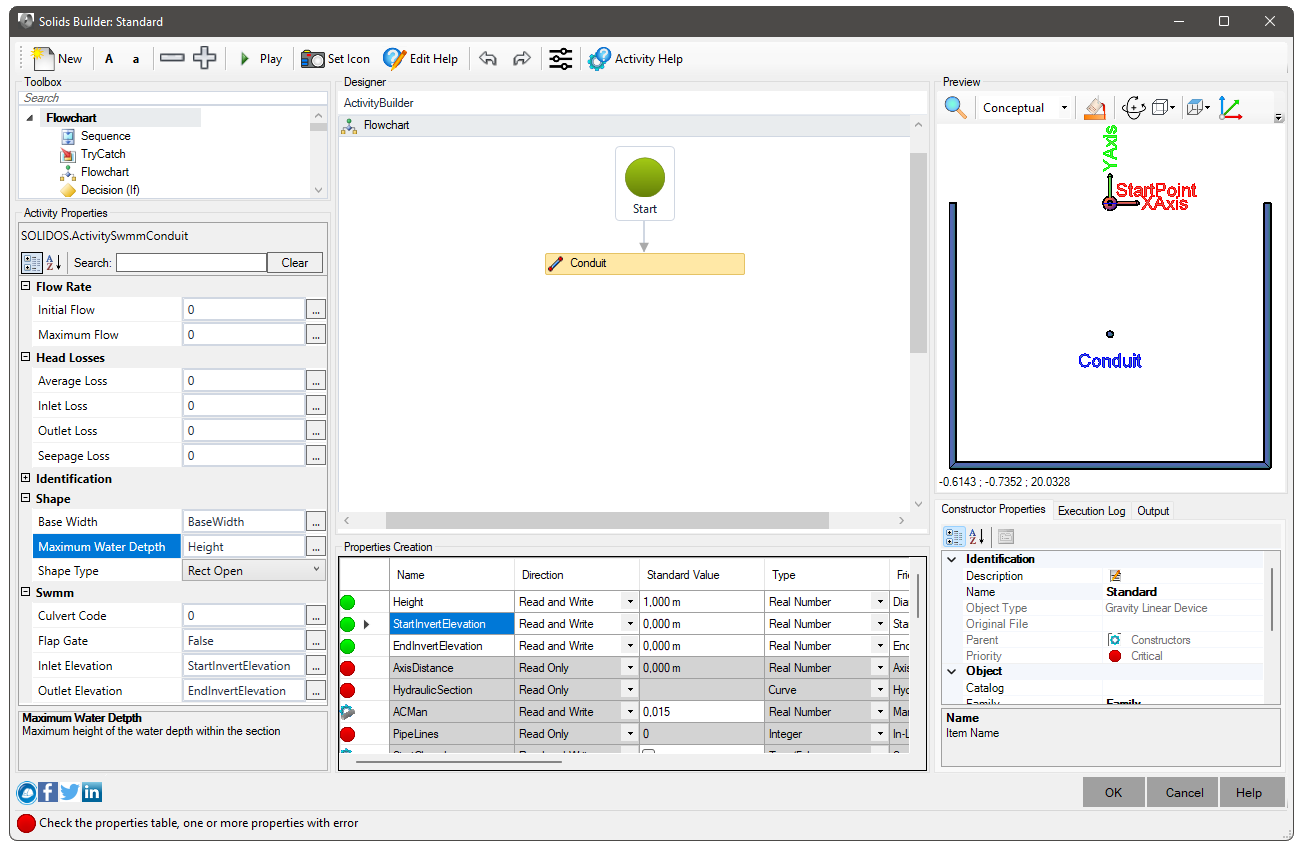Zoom the preview with the magnifier icon

coord(956,107)
